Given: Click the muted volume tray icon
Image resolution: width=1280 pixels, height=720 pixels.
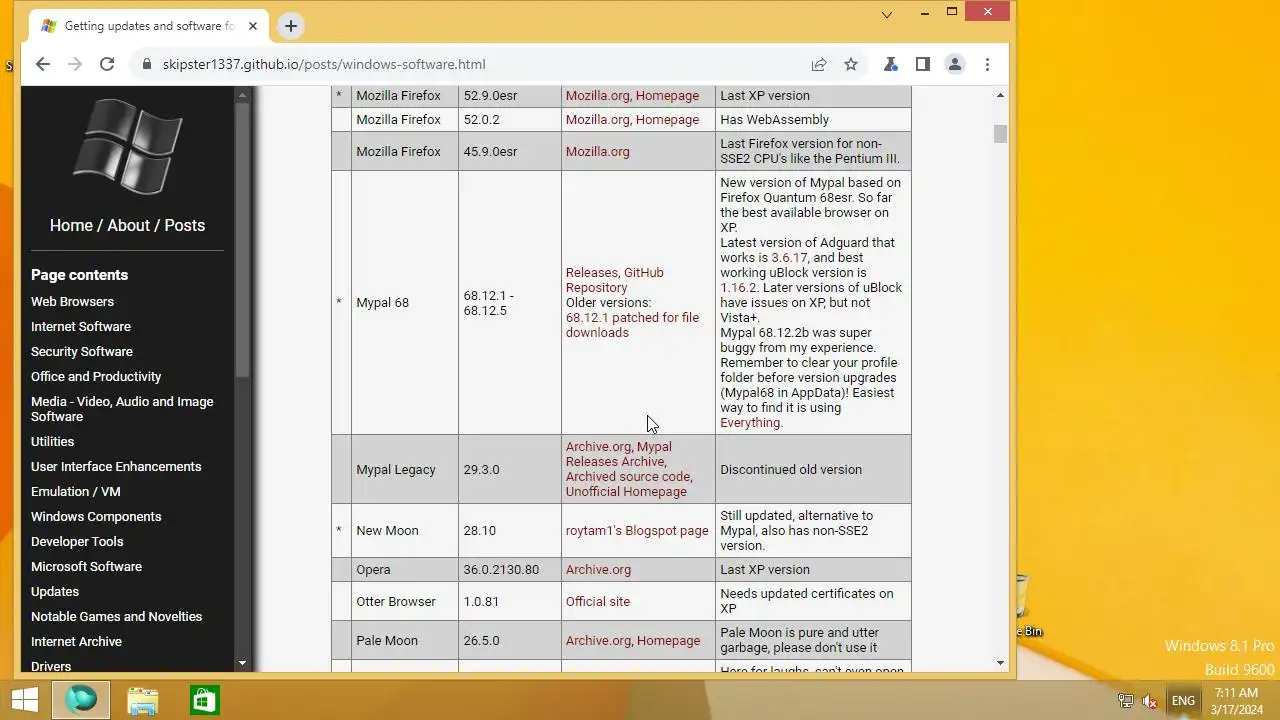Looking at the screenshot, I should click(1150, 701).
